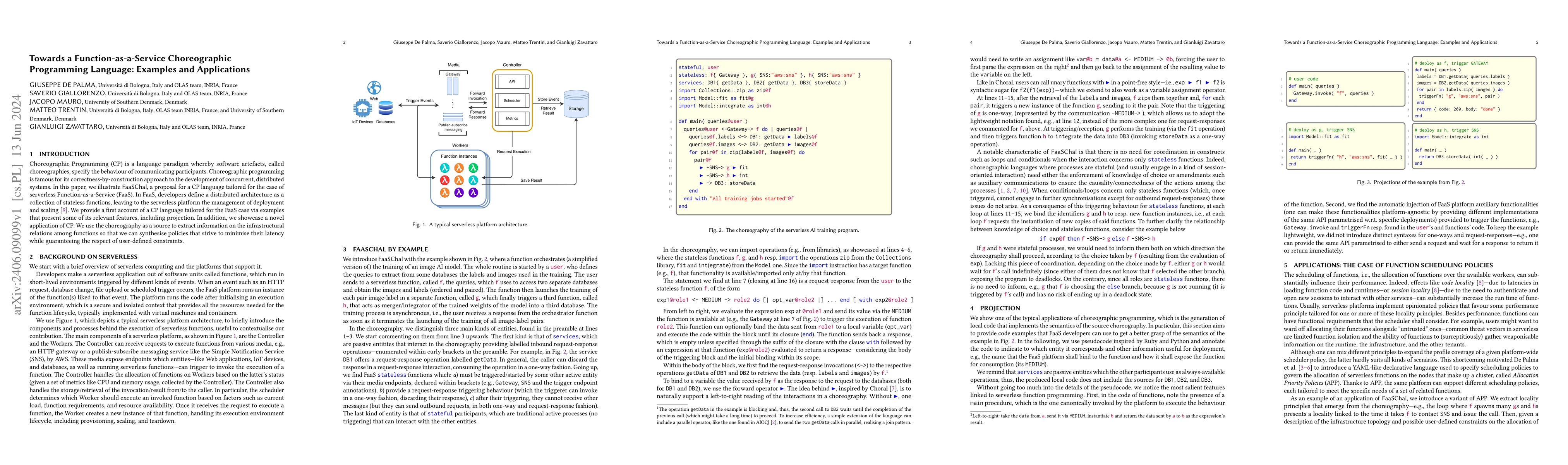
Task: Click the '1 INTRODUCTION' section heading
Action: point(60,154)
